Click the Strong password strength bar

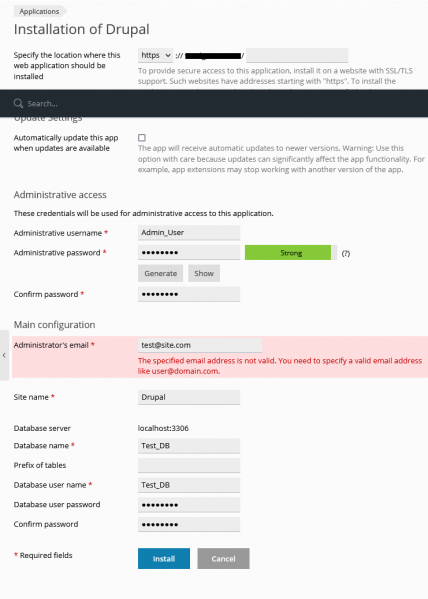point(291,253)
